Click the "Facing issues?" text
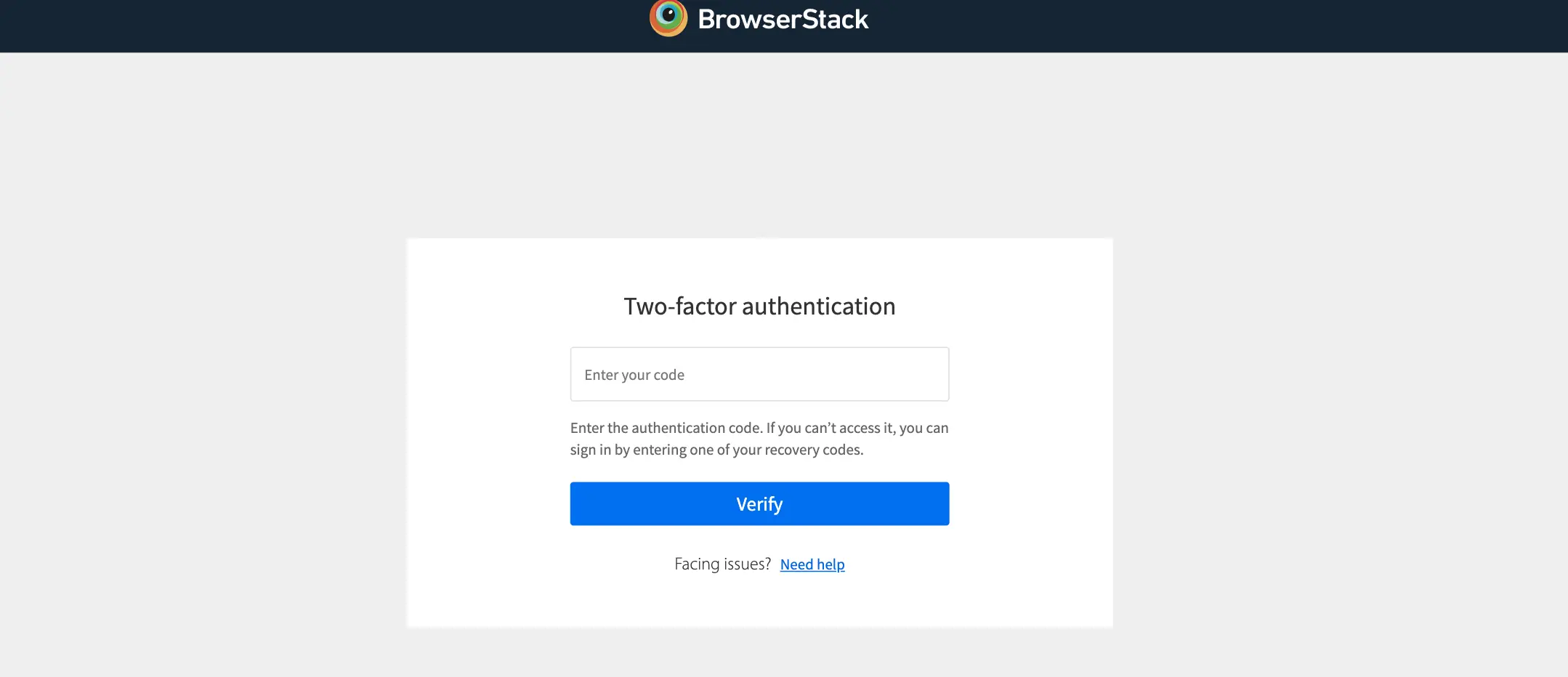The width and height of the screenshot is (1568, 677). tap(722, 564)
